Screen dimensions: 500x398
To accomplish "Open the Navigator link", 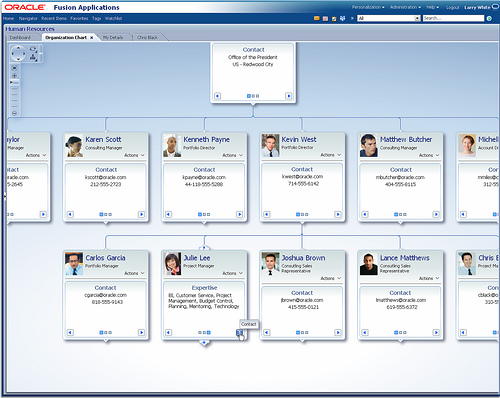I will tap(28, 18).
